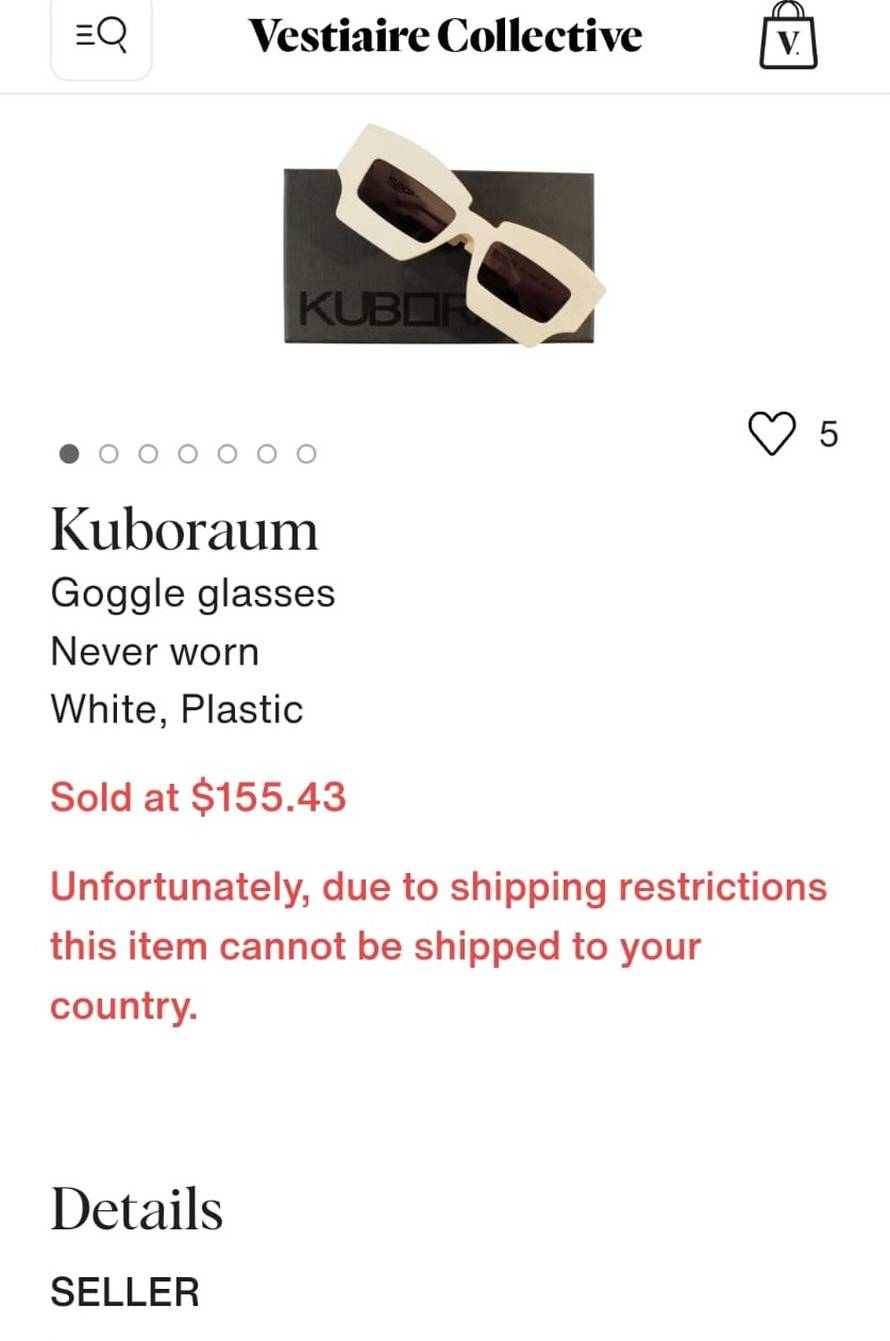The width and height of the screenshot is (890, 1341).
Task: Click the White, Plastic description
Action: (176, 710)
